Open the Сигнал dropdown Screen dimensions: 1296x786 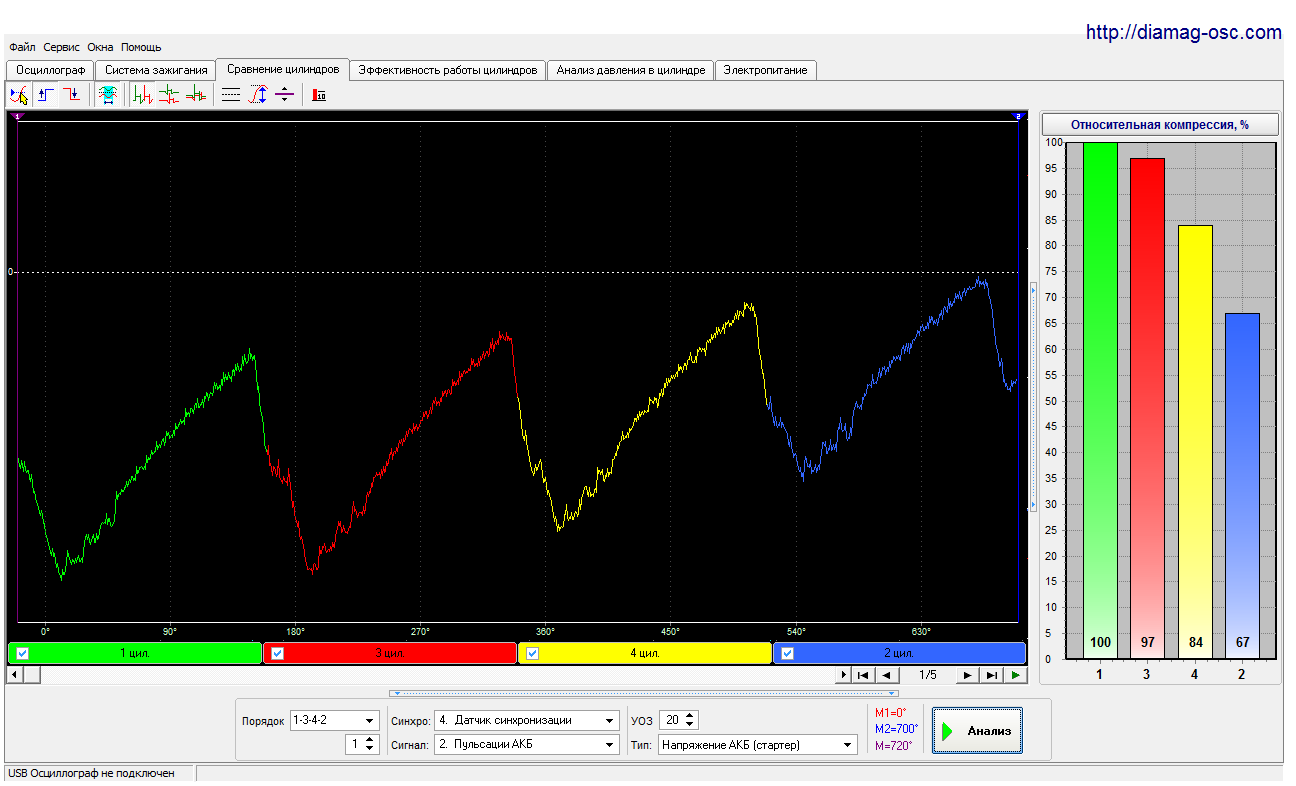pos(610,744)
